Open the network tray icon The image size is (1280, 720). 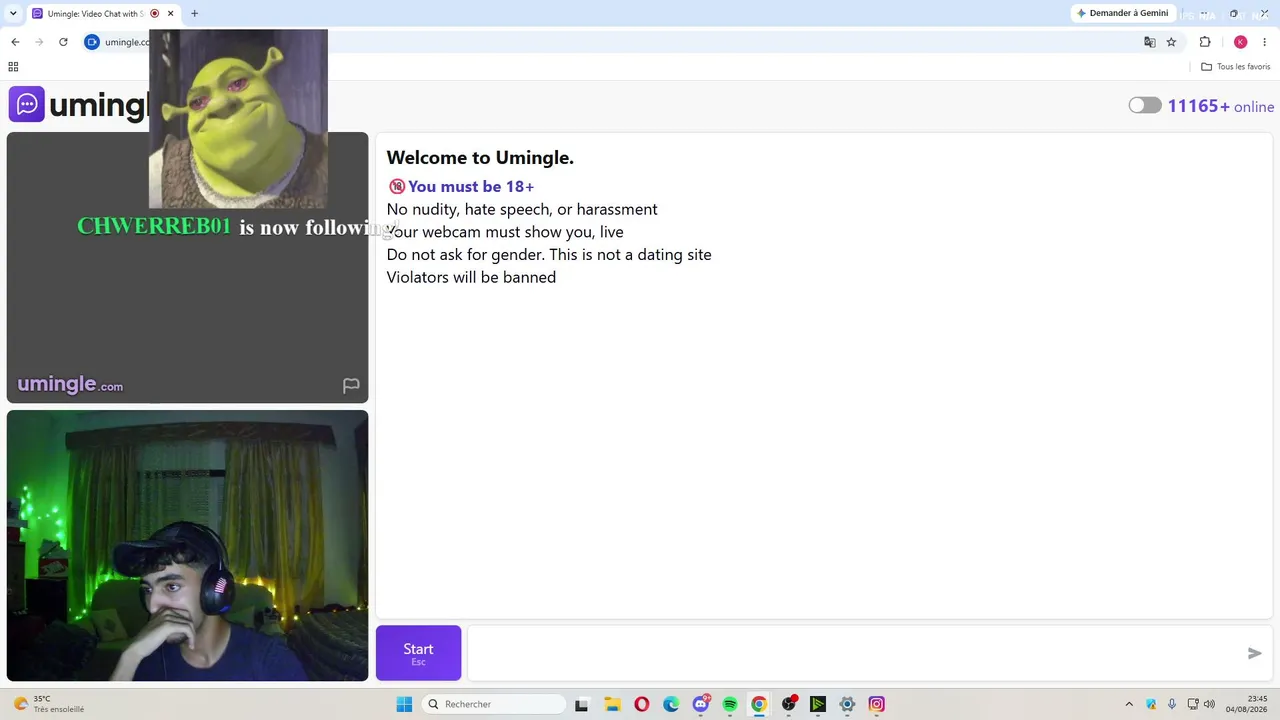point(1192,704)
